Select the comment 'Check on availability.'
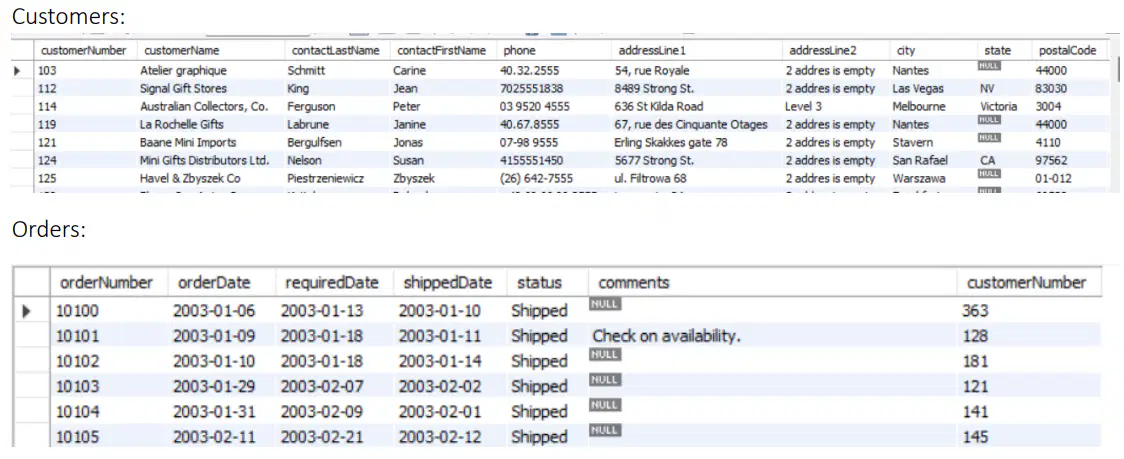 pyautogui.click(x=666, y=336)
